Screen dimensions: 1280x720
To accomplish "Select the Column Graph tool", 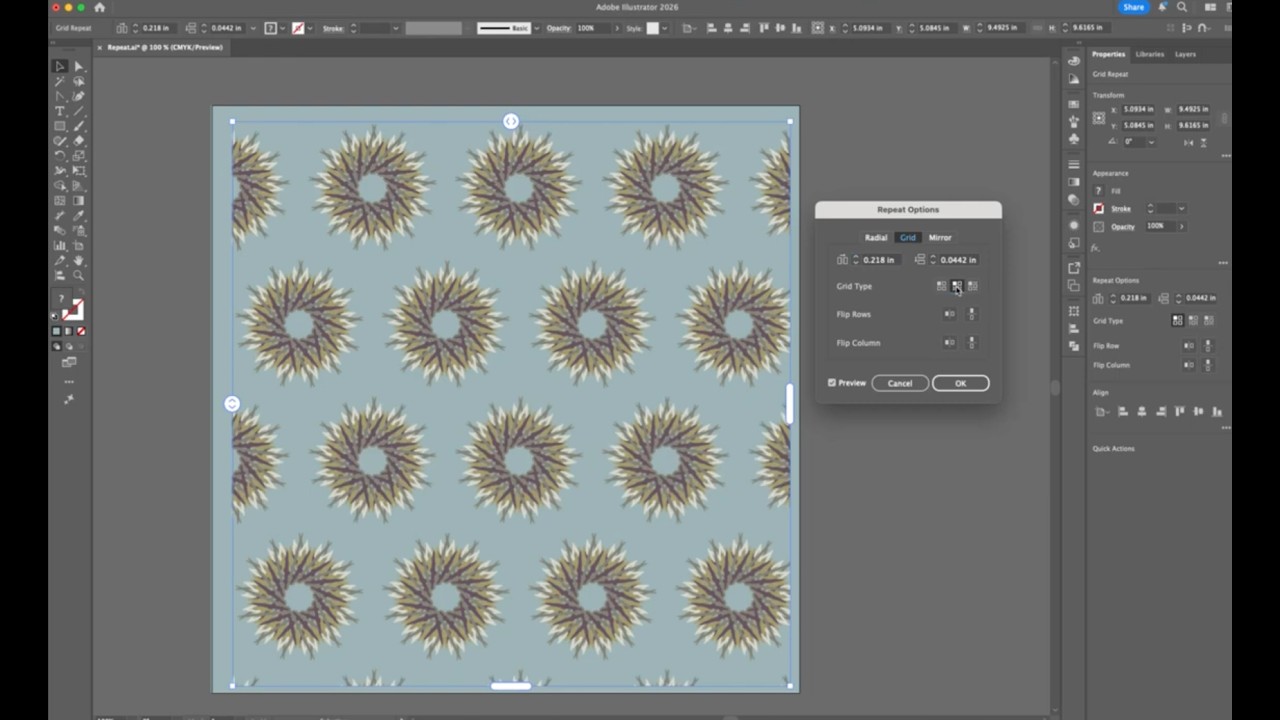I will [x=59, y=246].
